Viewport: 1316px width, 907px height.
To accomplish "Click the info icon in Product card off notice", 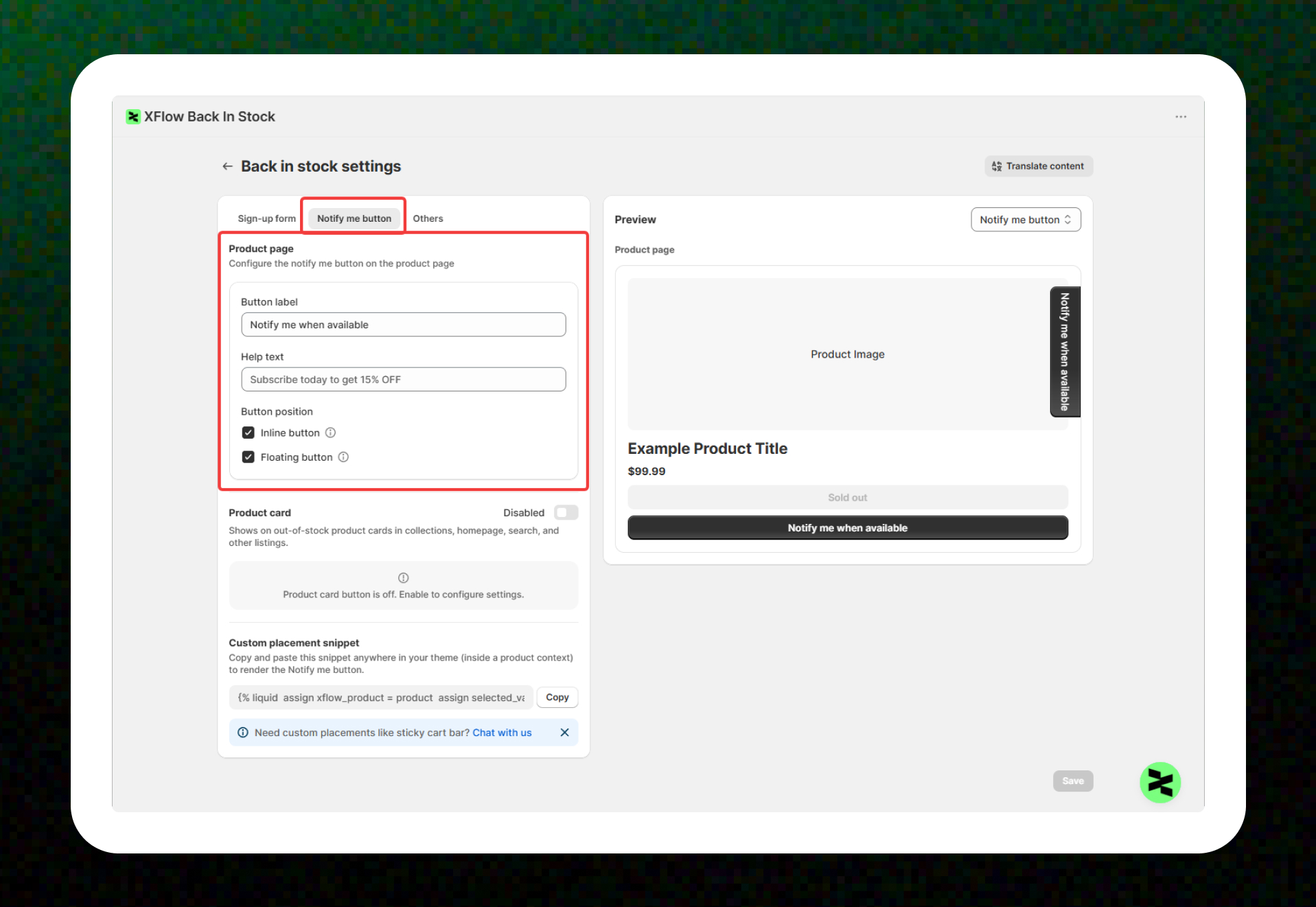I will click(404, 577).
